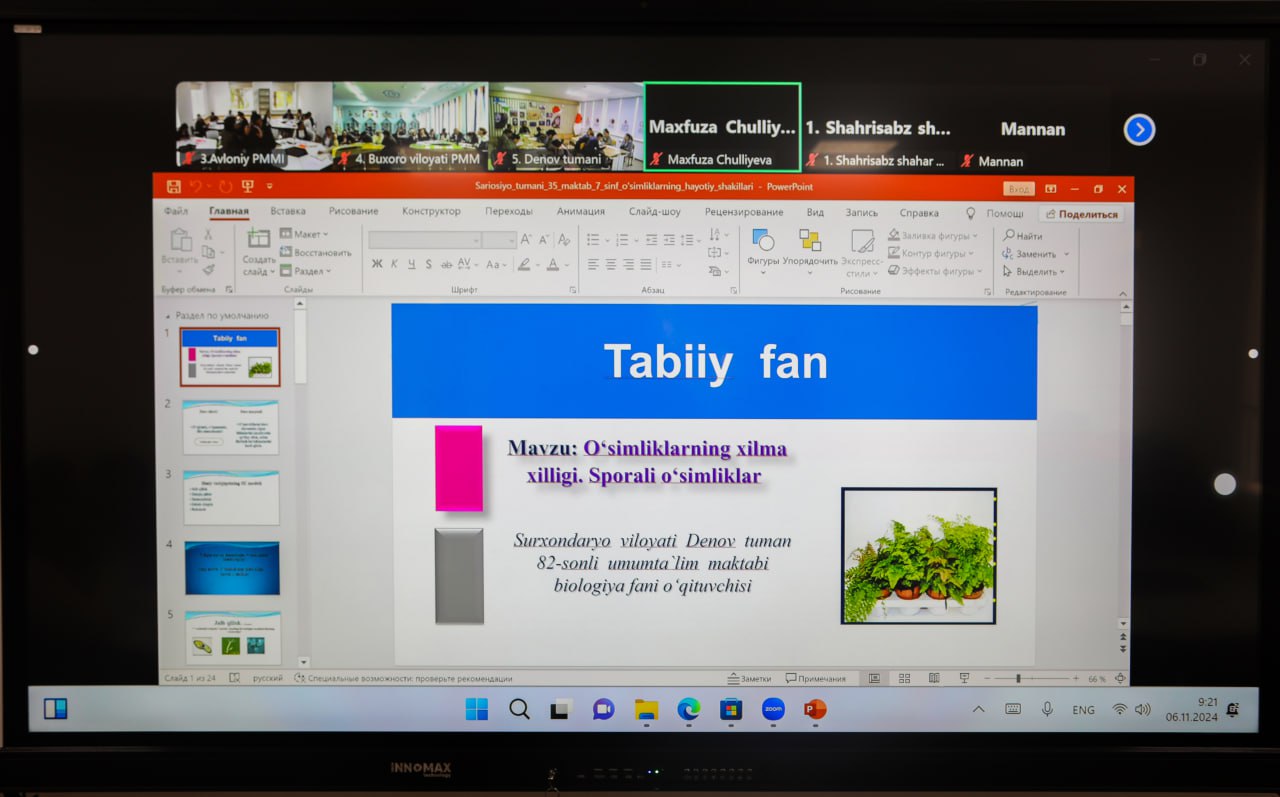Image resolution: width=1280 pixels, height=797 pixels.
Task: Click the Упорядочить arrange icon
Action: [x=810, y=241]
